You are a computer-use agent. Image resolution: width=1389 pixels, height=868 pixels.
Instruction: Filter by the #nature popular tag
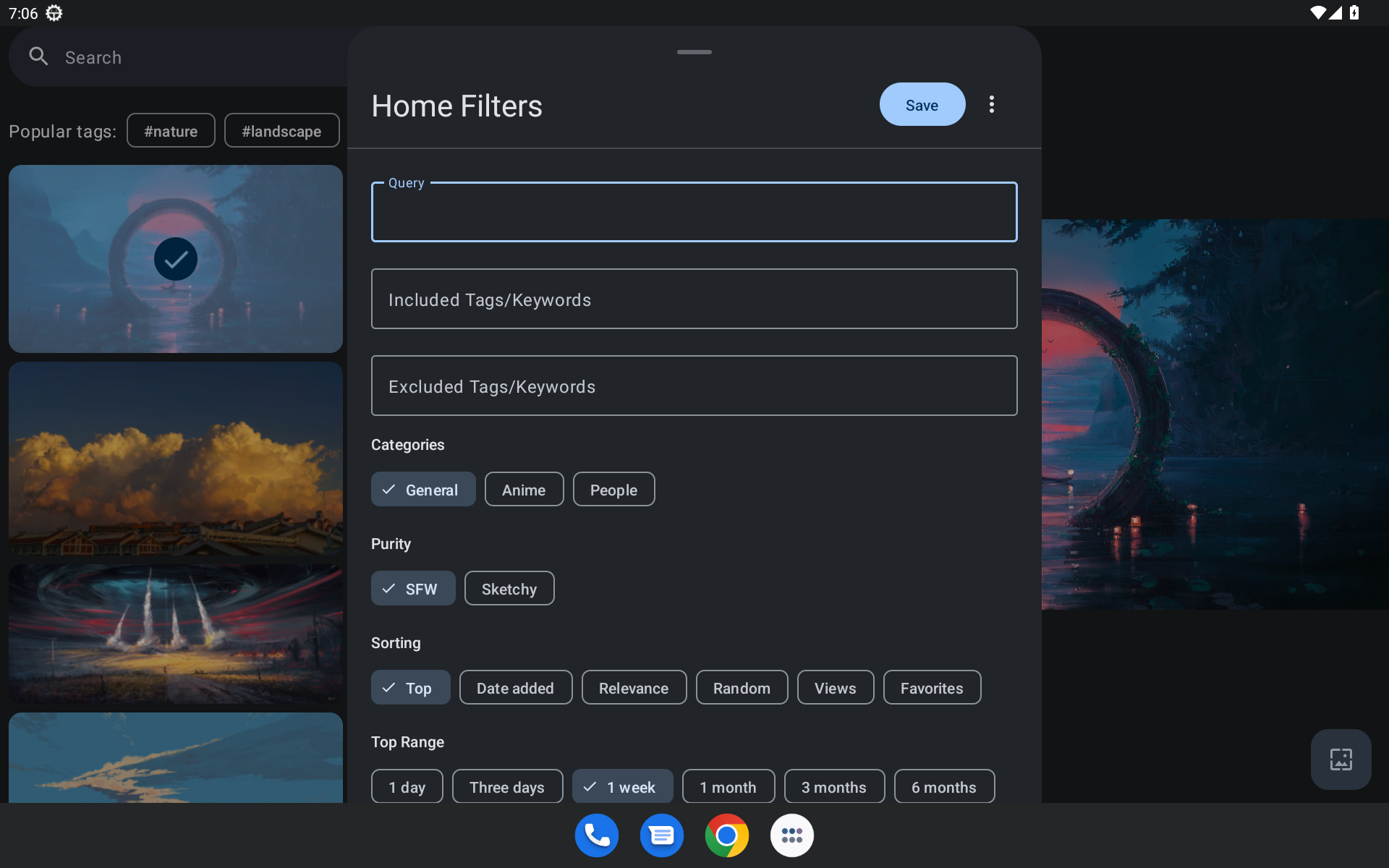(x=171, y=131)
